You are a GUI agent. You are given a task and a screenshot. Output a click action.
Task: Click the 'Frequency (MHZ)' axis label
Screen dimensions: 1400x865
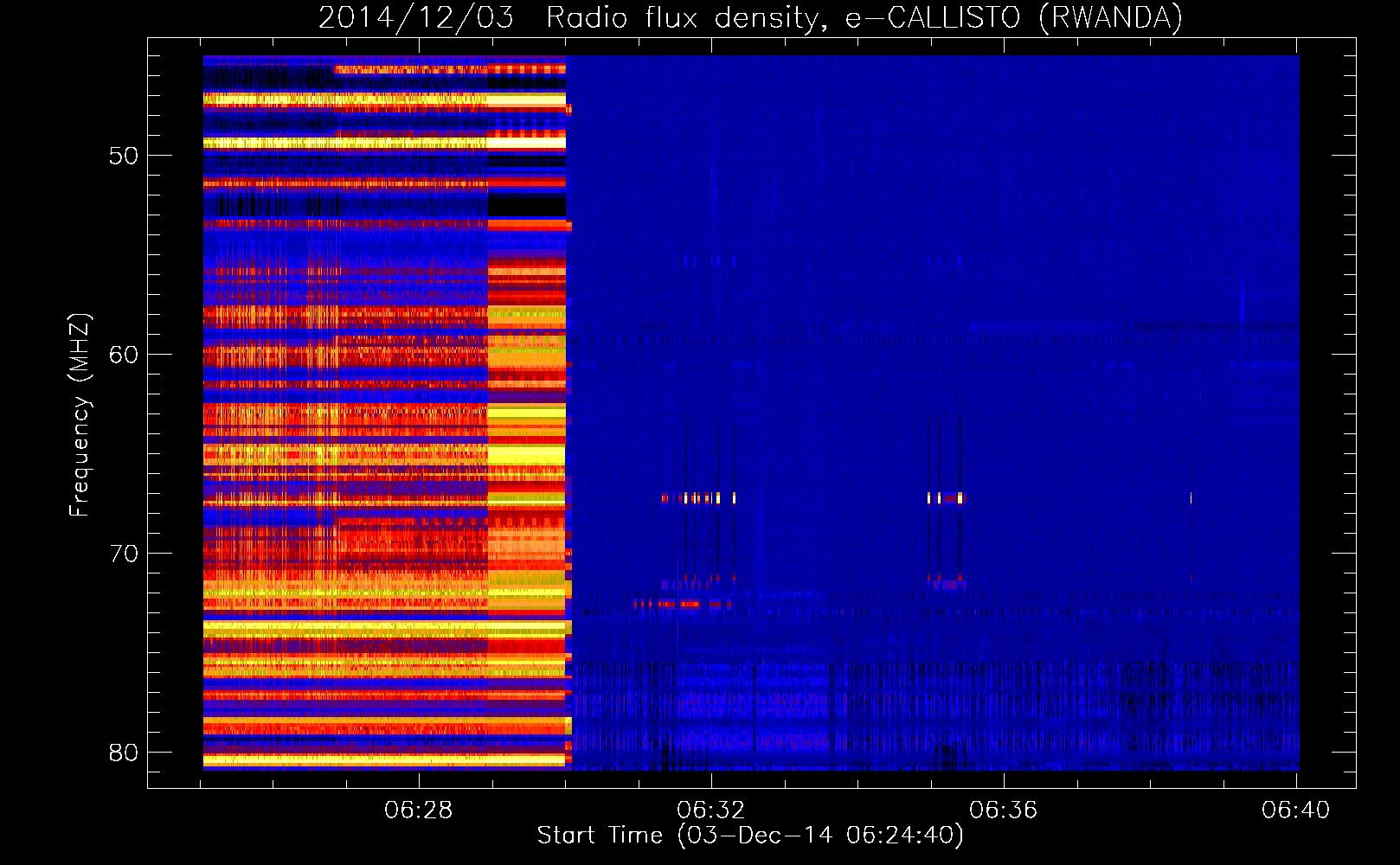(79, 416)
